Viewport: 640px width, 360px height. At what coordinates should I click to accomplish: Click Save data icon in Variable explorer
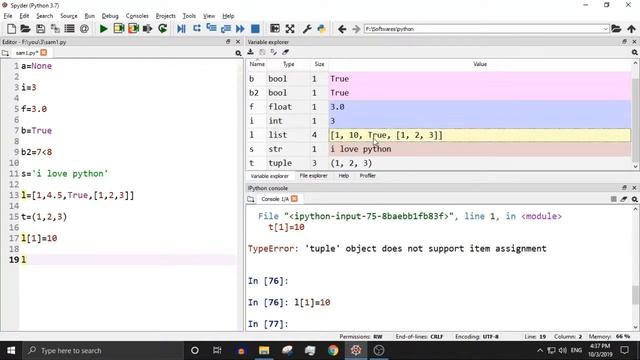point(262,52)
